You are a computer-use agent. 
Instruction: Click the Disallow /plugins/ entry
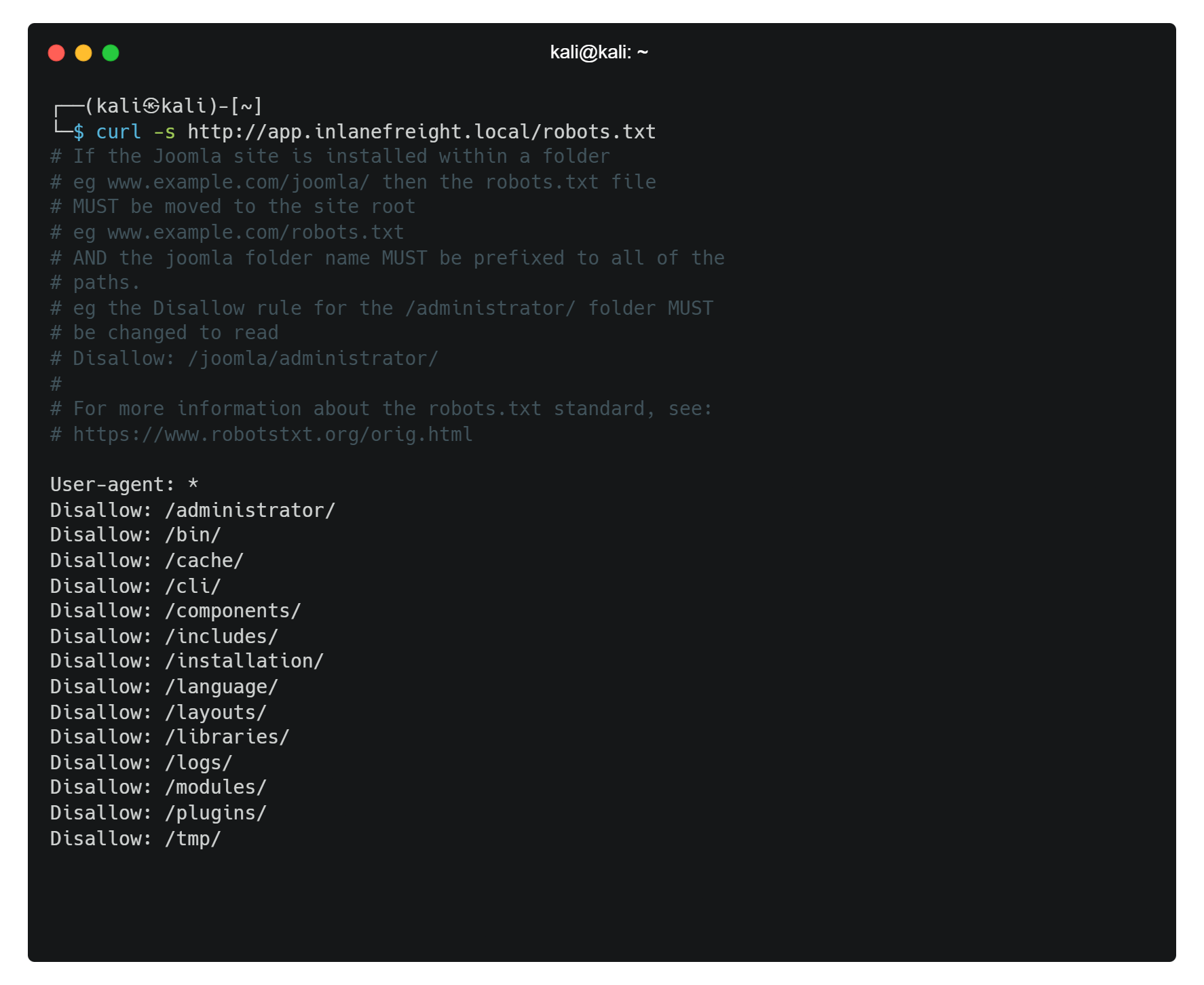(x=158, y=813)
